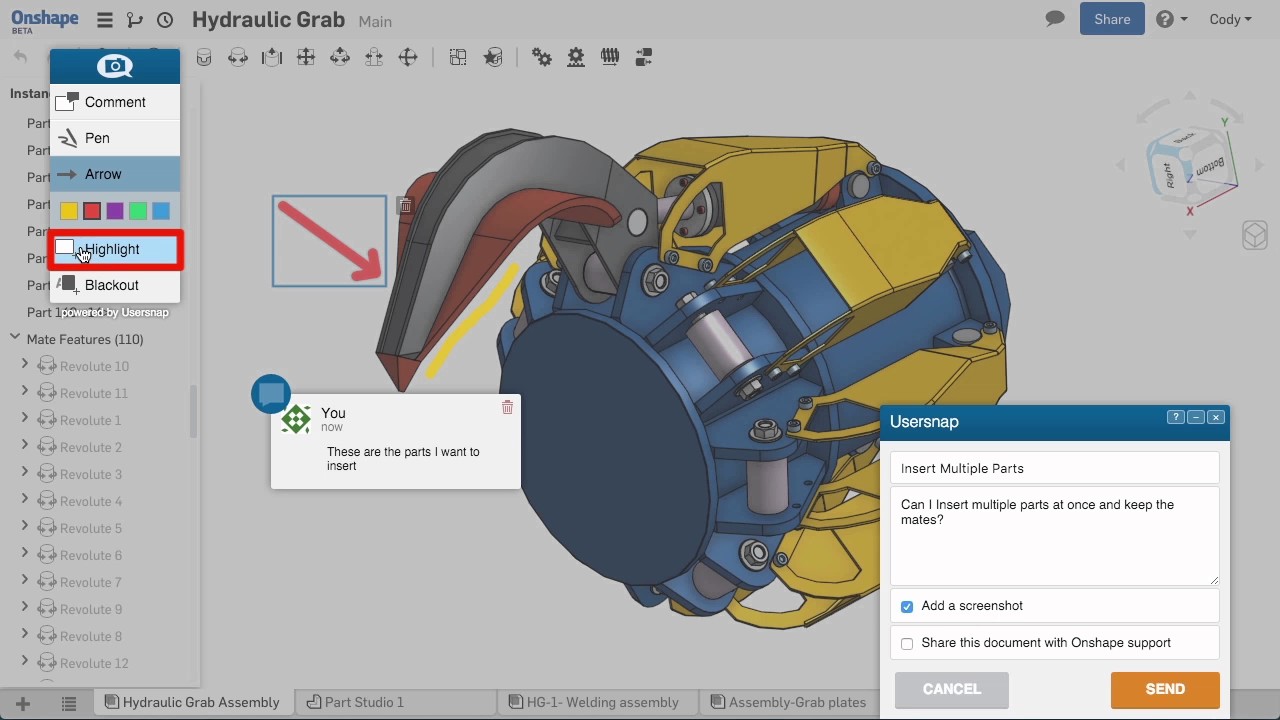The width and height of the screenshot is (1280, 720).
Task: Open the Onshape main hamburger menu
Action: coord(105,20)
